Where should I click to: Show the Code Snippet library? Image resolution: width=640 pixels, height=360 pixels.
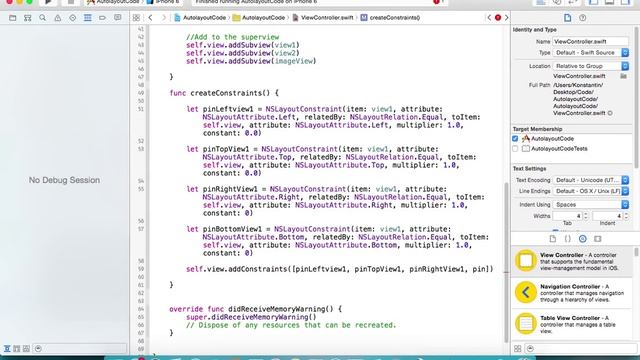pos(567,239)
